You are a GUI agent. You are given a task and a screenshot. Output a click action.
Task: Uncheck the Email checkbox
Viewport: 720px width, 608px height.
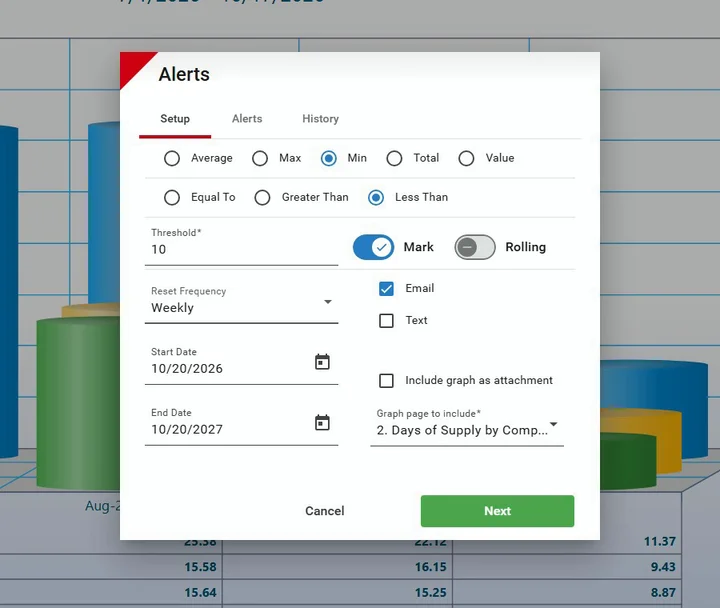(x=386, y=289)
